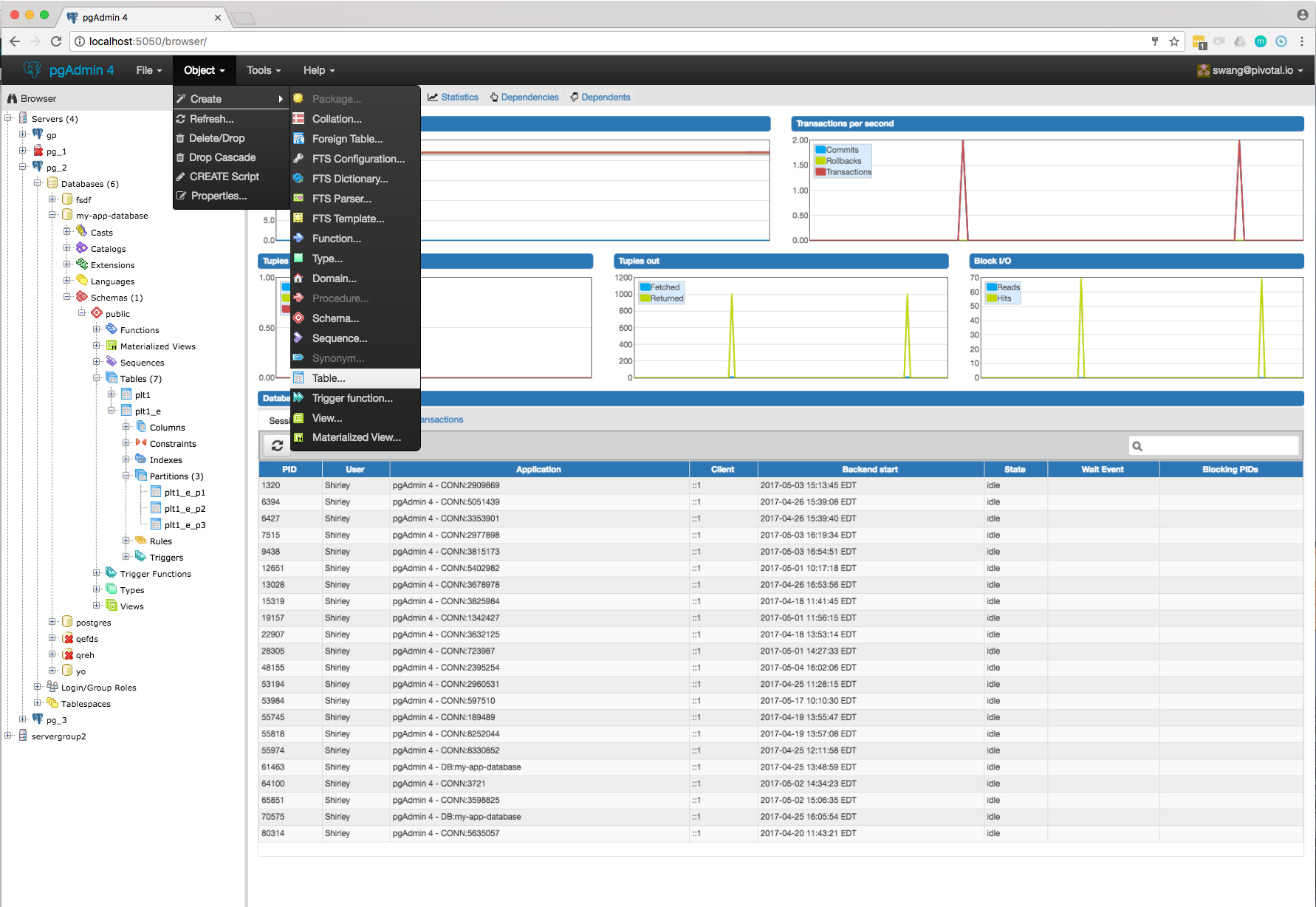The image size is (1316, 907).
Task: Expand the pg_3 server node
Action: [23, 719]
